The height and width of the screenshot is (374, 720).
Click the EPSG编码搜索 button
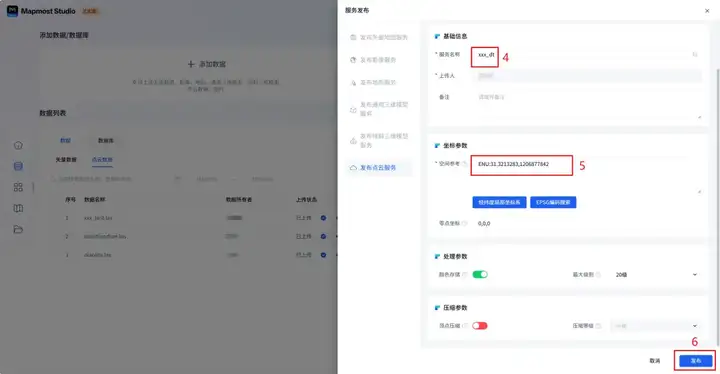[553, 202]
